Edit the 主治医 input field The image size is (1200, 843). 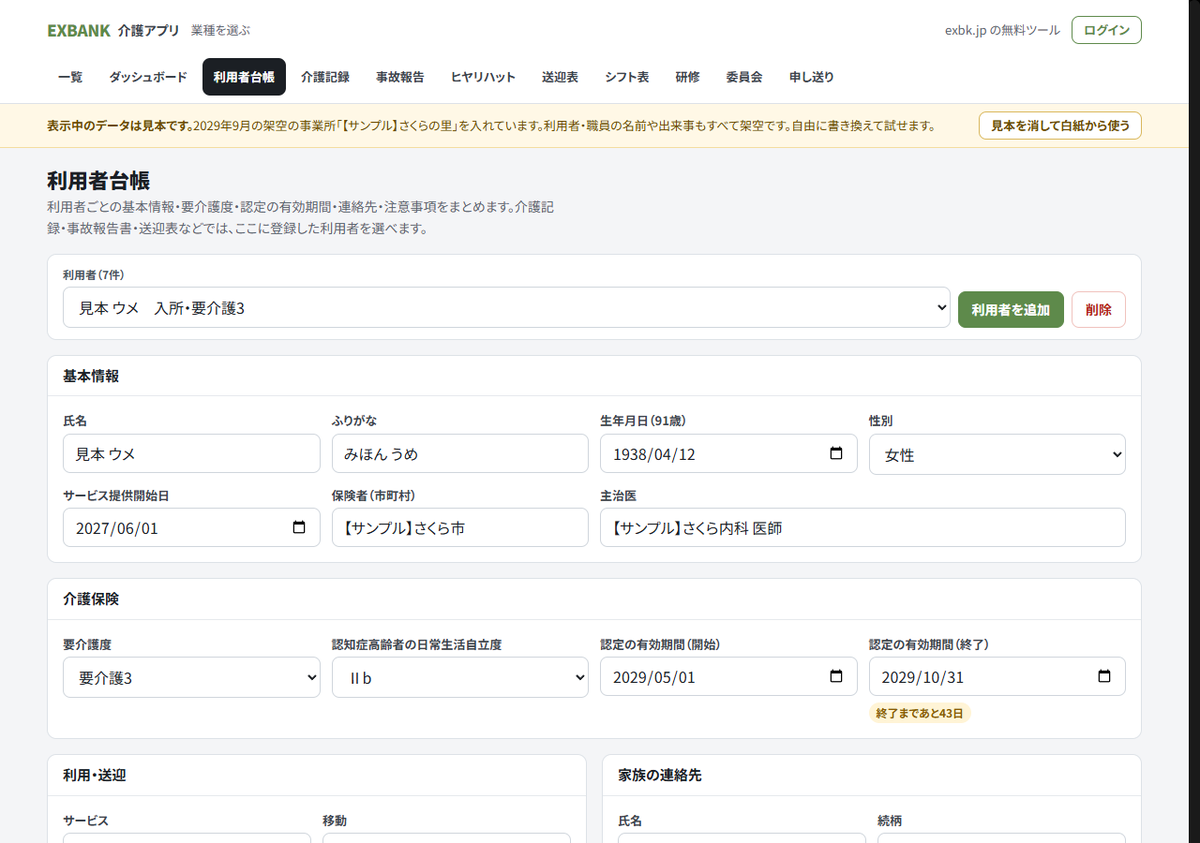click(863, 528)
